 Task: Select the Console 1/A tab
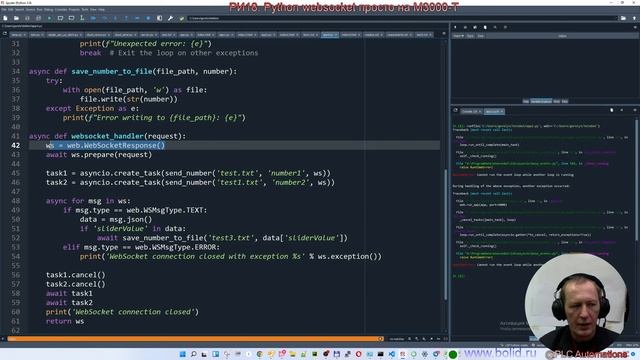(x=471, y=111)
